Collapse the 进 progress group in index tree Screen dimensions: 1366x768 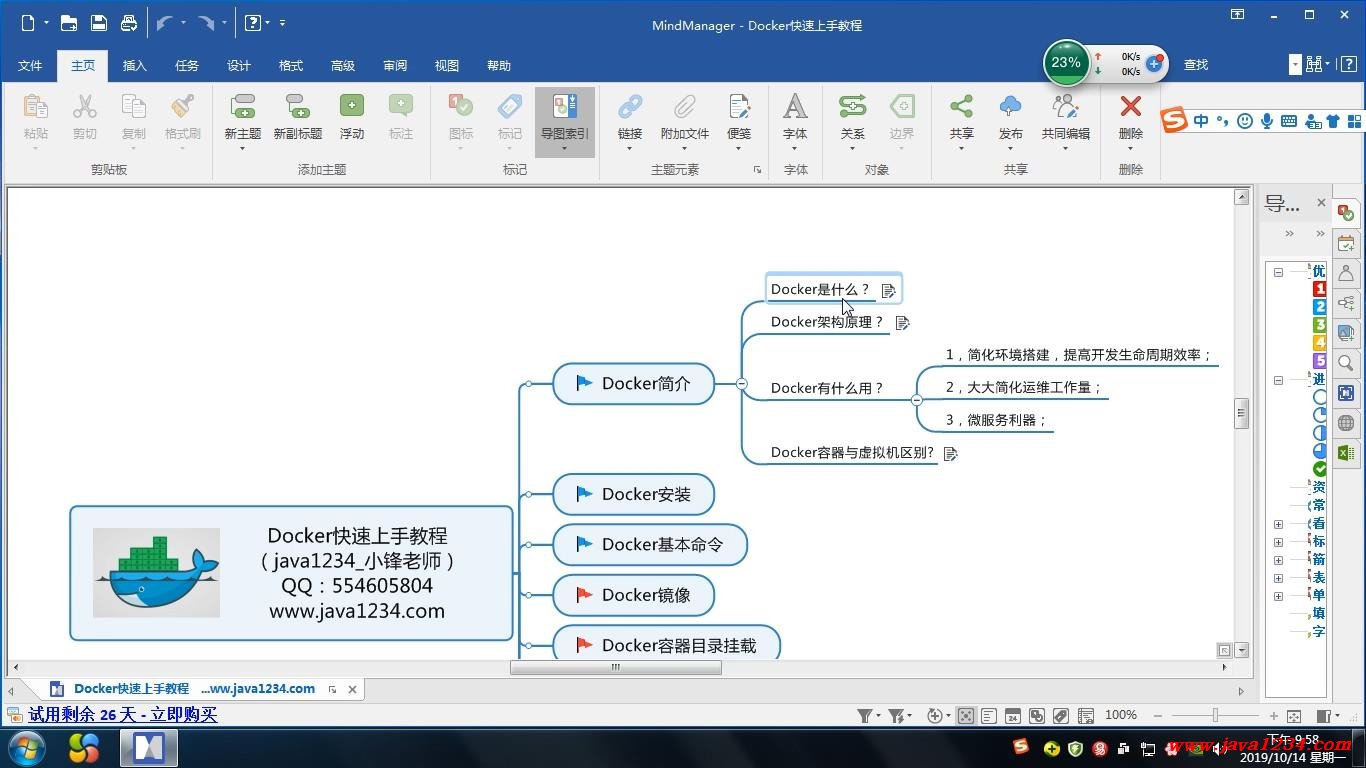coord(1278,380)
